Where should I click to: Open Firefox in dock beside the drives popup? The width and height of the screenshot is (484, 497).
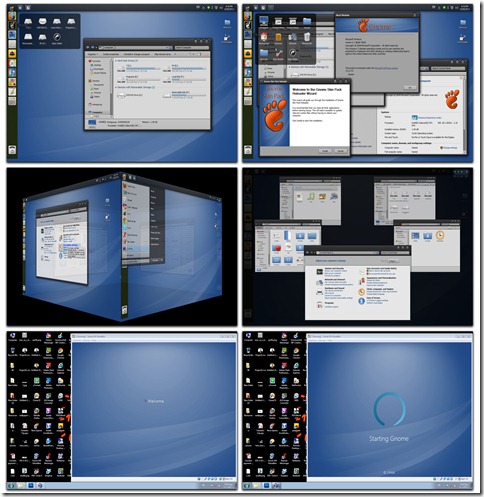(x=12, y=16)
